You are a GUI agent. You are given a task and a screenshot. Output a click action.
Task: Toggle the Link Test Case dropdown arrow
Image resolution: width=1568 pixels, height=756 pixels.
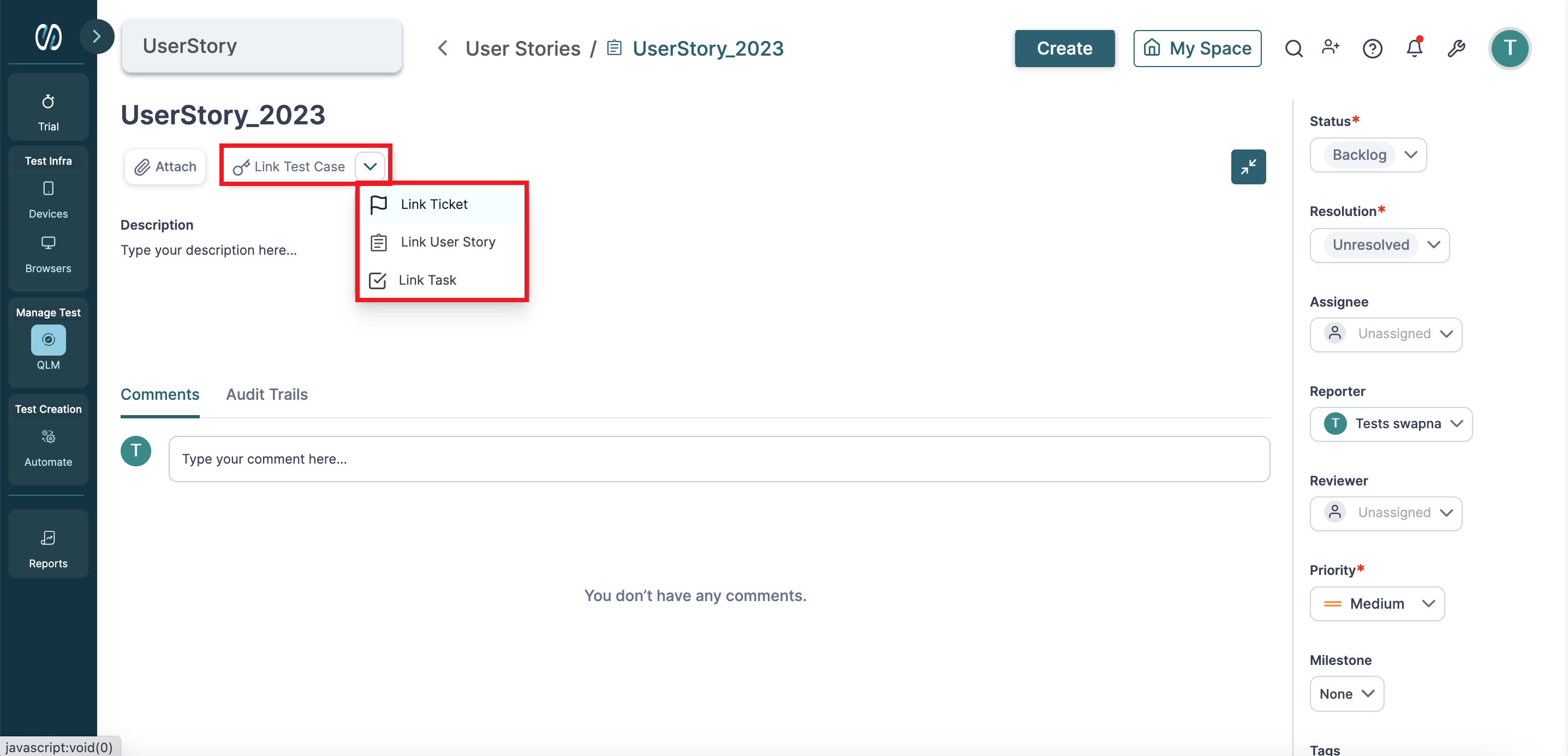point(370,167)
